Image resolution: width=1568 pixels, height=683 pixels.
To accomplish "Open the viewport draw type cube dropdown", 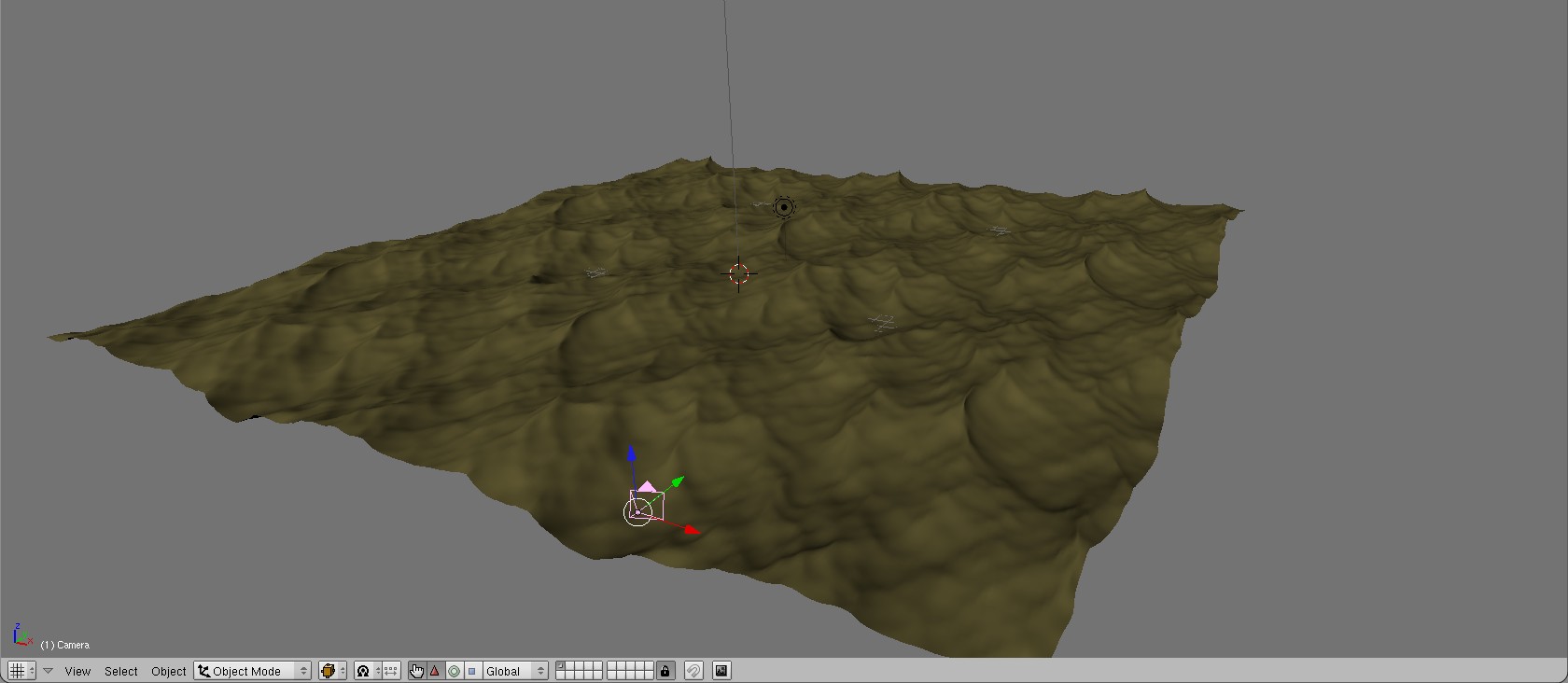I will pos(332,671).
